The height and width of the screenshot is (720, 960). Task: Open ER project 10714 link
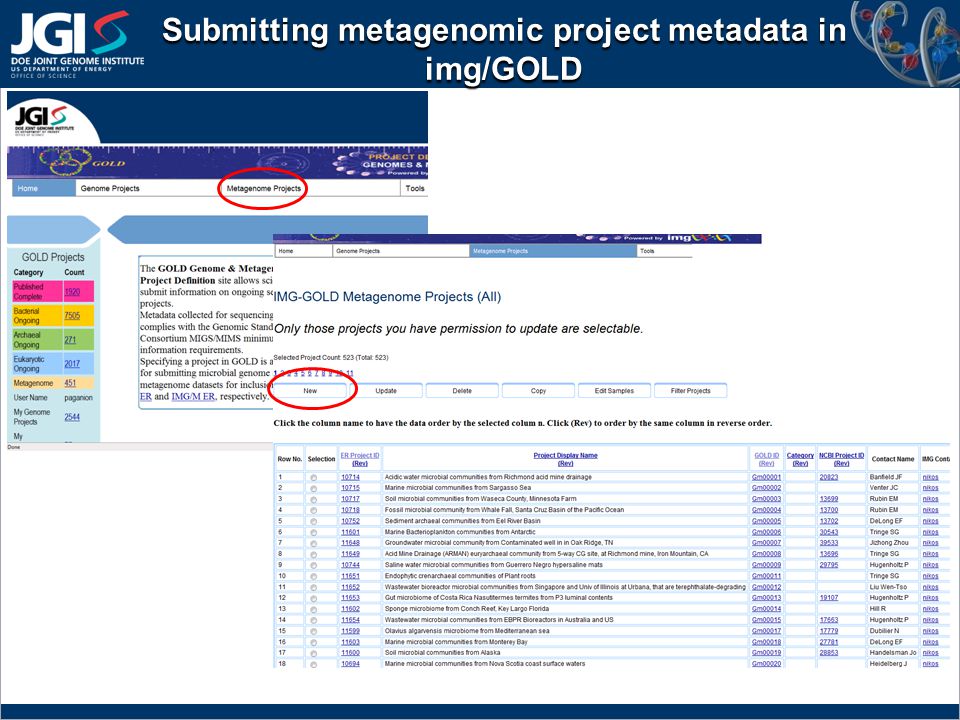tap(350, 477)
